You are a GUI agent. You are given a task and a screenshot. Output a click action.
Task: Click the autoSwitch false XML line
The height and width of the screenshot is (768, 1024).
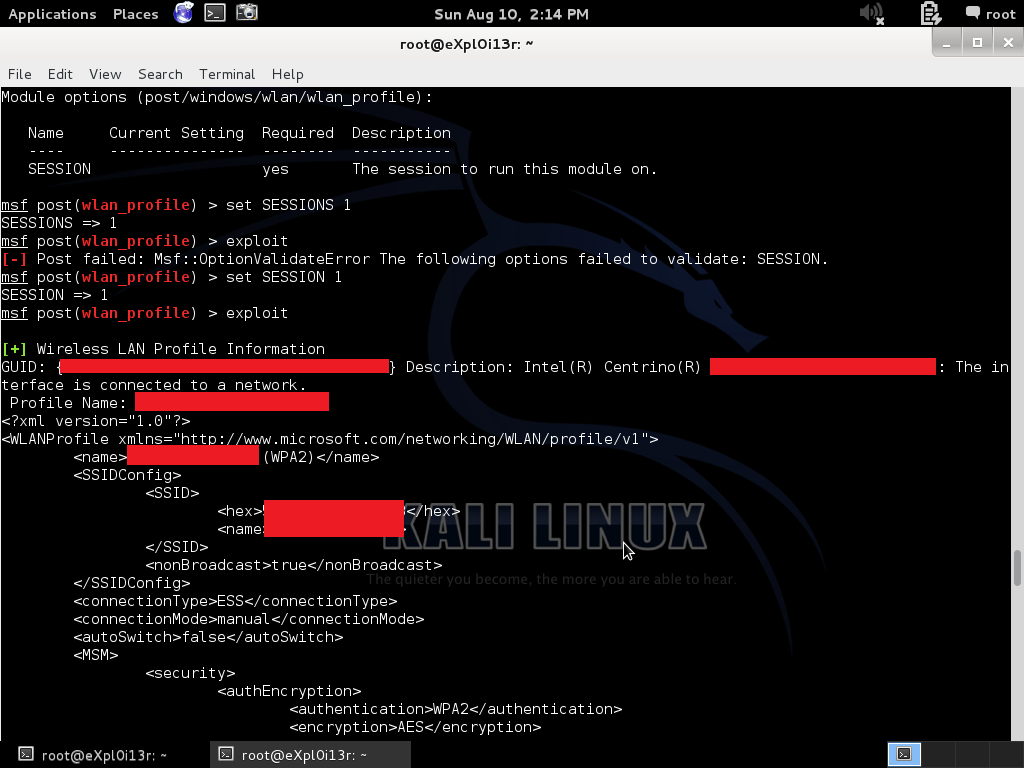(208, 637)
